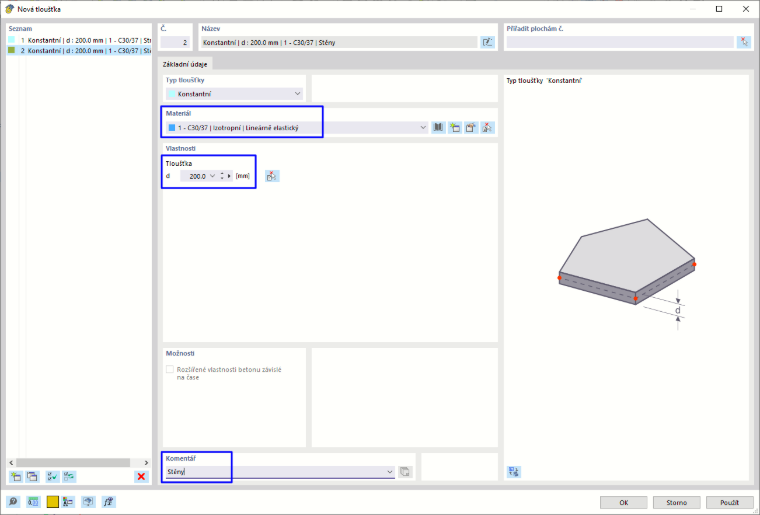Click the color swatch of list row 1
This screenshot has width=760, height=515.
(12, 40)
